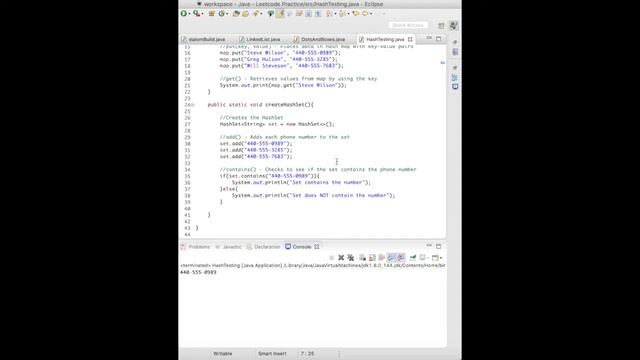Click the 7 : 25 cursor position in status bar
This screenshot has height=360, width=640.
pos(307,354)
